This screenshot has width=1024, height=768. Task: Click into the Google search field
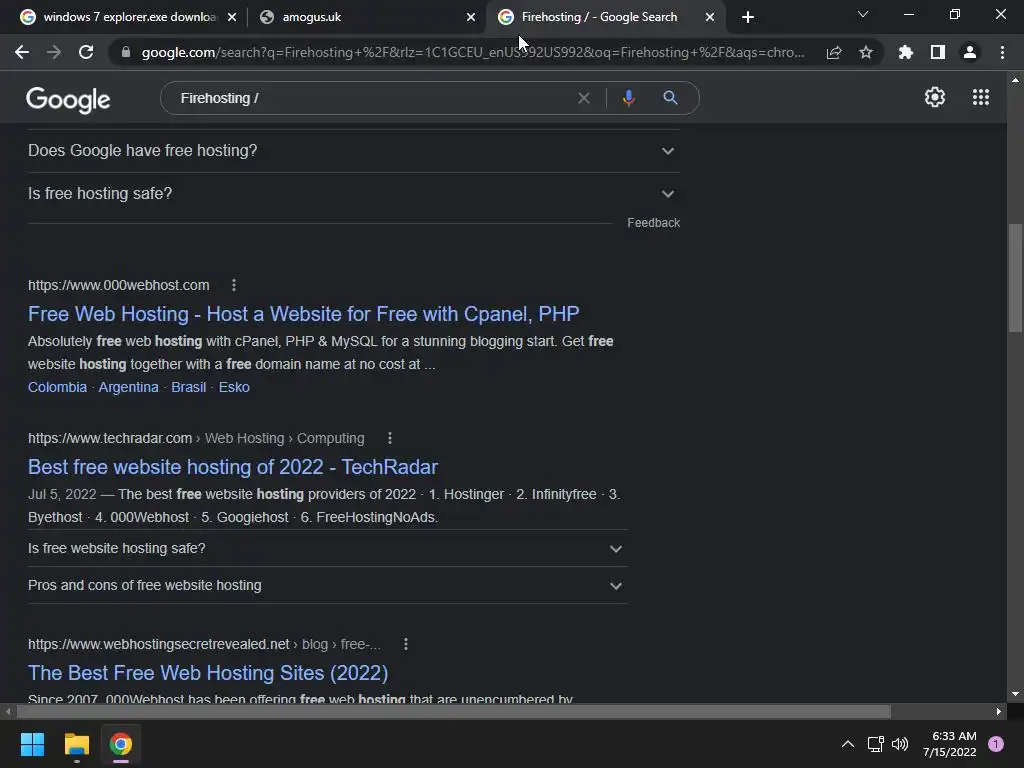pyautogui.click(x=372, y=98)
